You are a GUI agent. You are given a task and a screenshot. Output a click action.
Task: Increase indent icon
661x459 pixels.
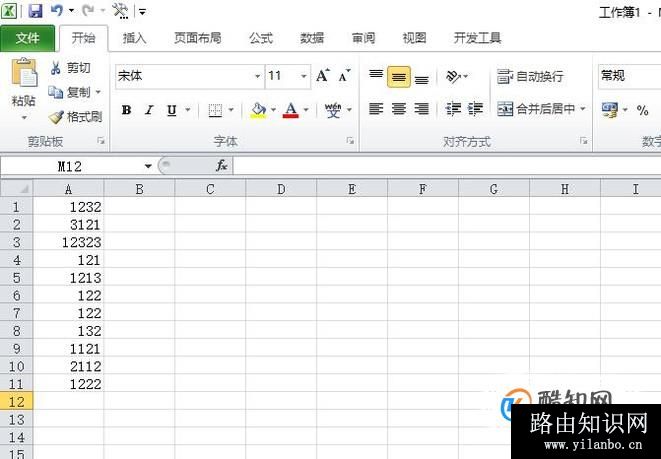click(x=476, y=109)
